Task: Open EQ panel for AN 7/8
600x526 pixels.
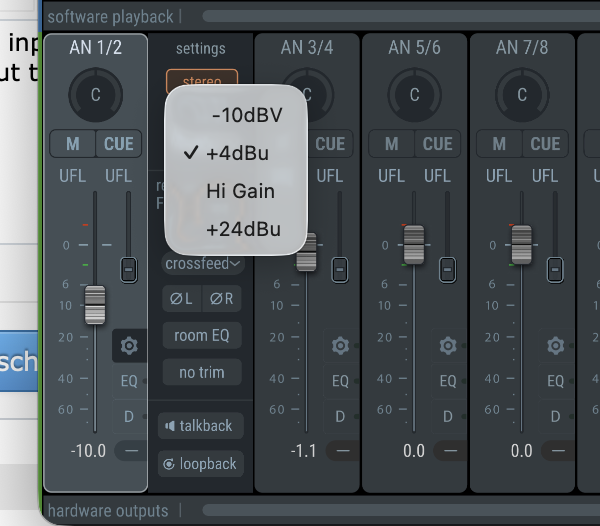Action: click(x=555, y=381)
